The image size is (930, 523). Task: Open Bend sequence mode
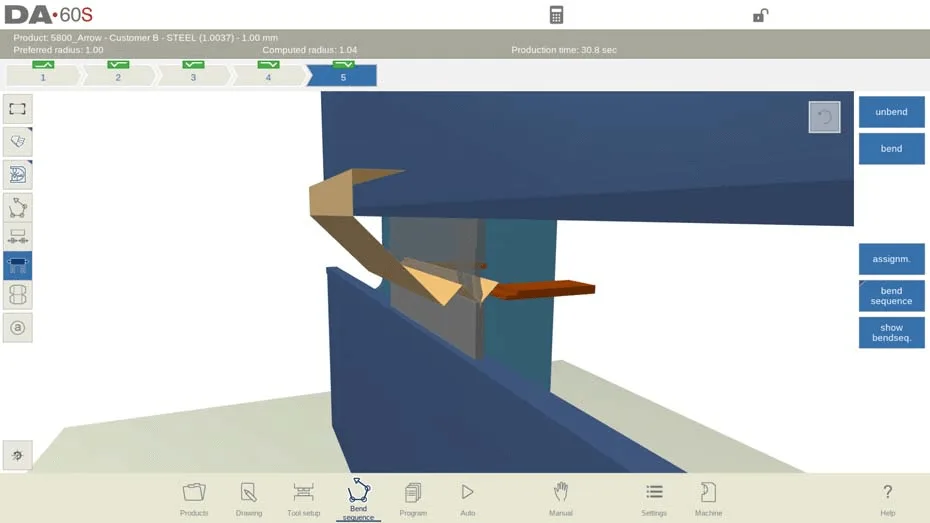(358, 499)
